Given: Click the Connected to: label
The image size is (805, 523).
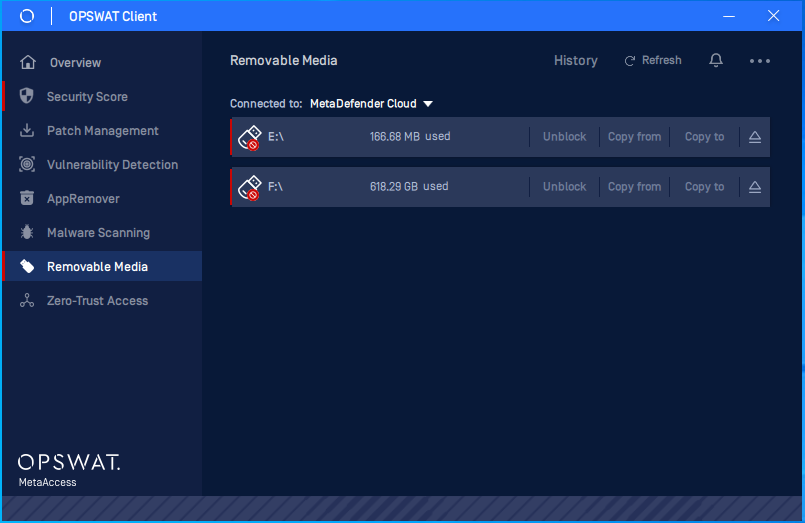Looking at the screenshot, I should coord(266,104).
